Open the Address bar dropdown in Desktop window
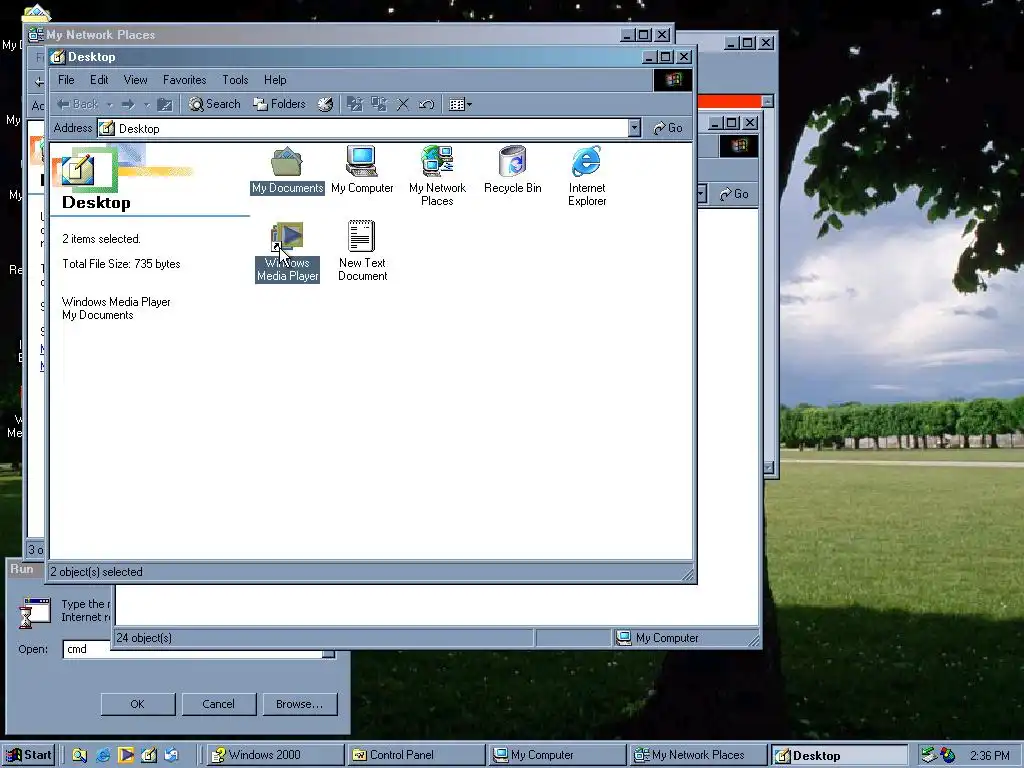 (634, 128)
